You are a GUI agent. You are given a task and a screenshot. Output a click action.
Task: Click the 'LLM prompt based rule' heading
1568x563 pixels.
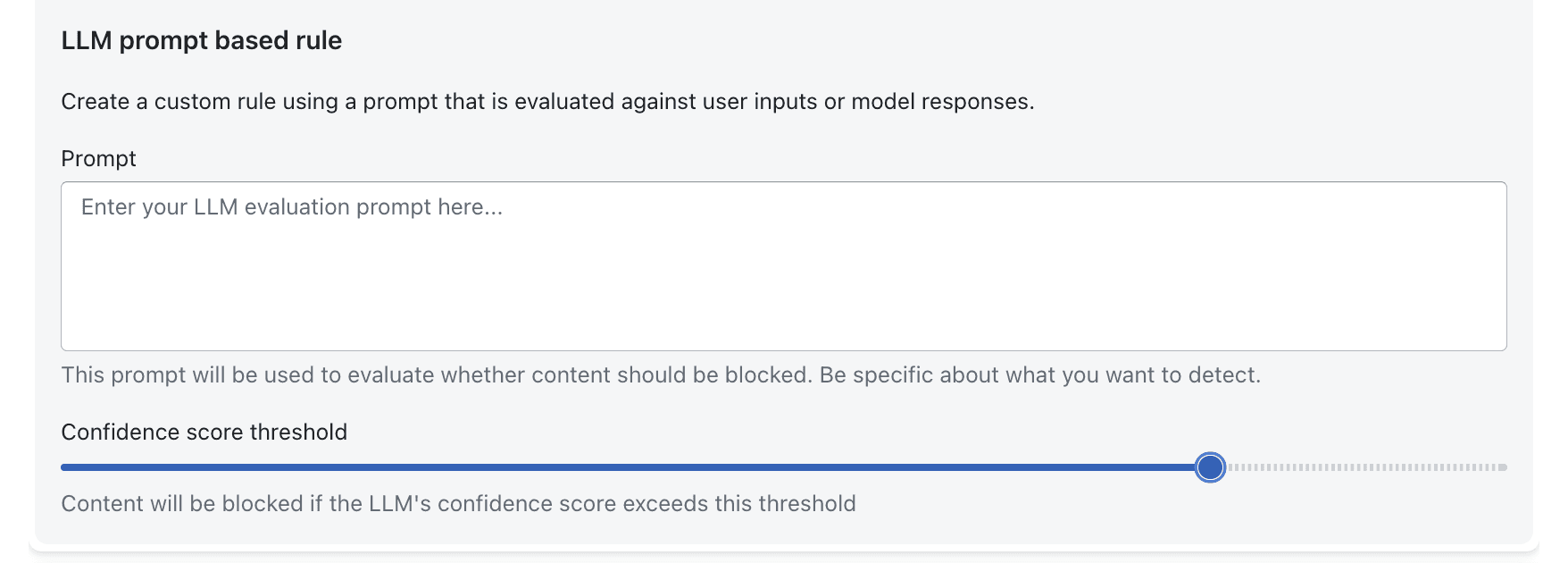(200, 40)
